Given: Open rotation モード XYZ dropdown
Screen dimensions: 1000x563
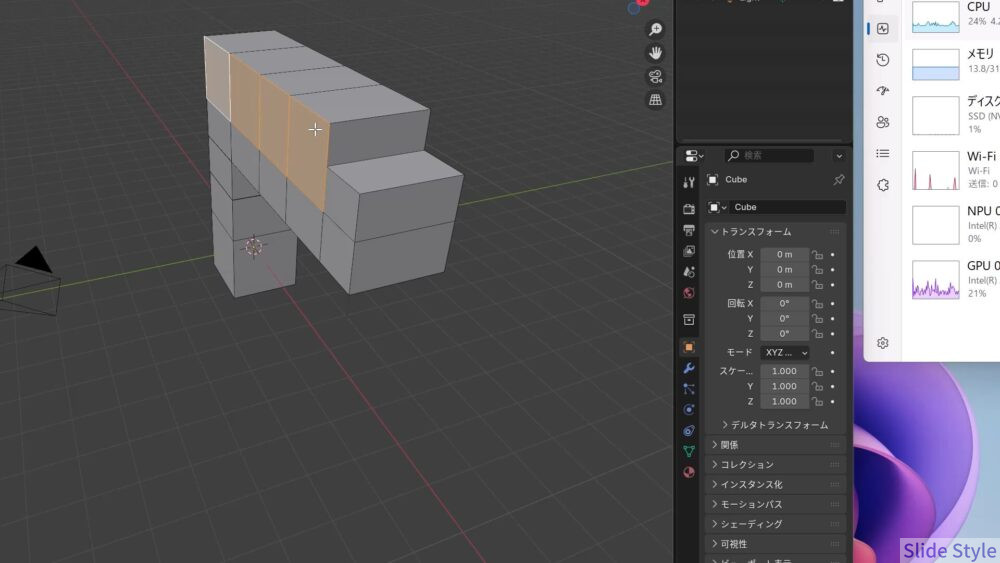Looking at the screenshot, I should pyautogui.click(x=784, y=353).
